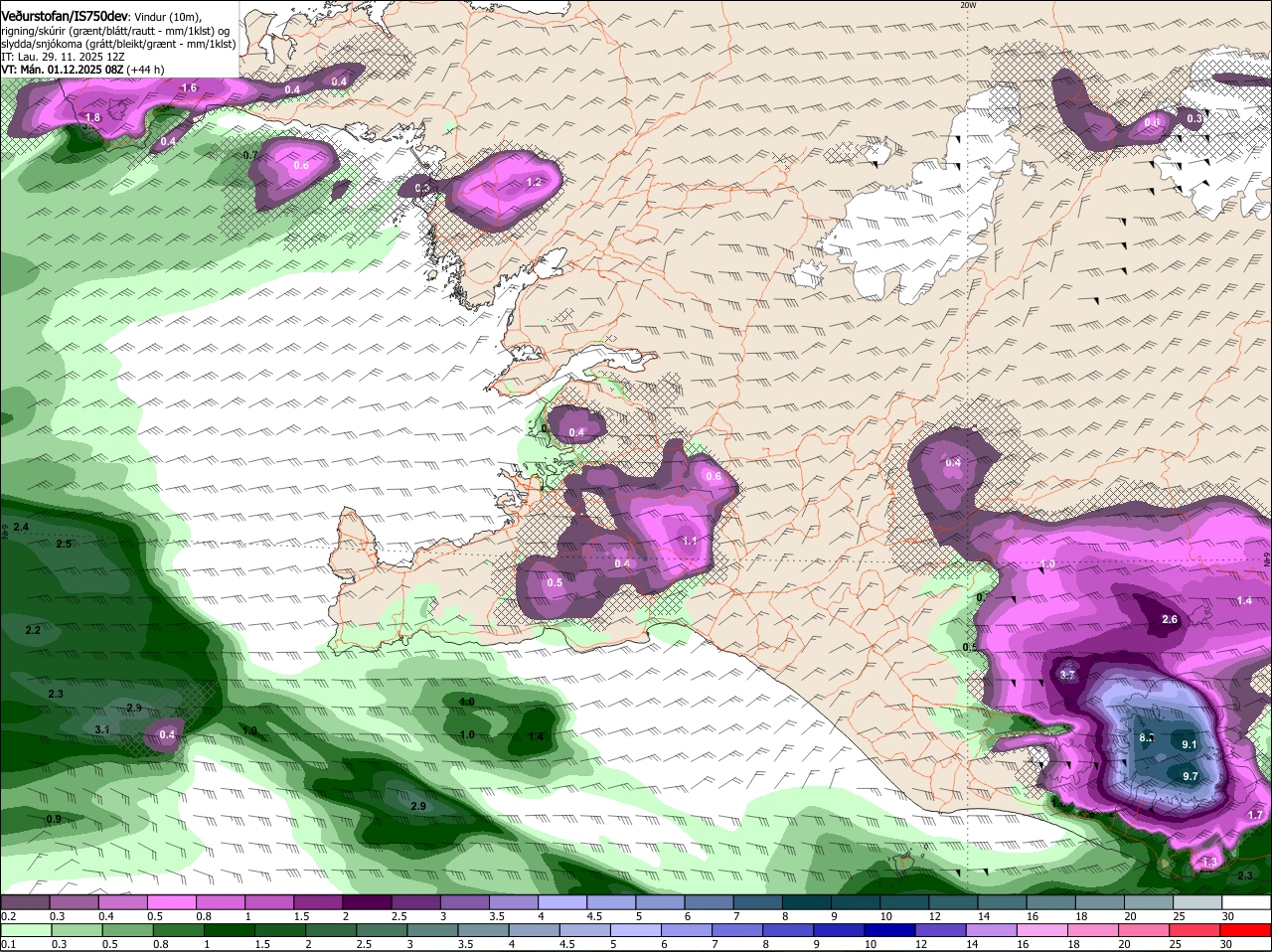Click the '0.2' label in the upper legend row
Viewport: 1272px width, 952px height.
pyautogui.click(x=9, y=916)
